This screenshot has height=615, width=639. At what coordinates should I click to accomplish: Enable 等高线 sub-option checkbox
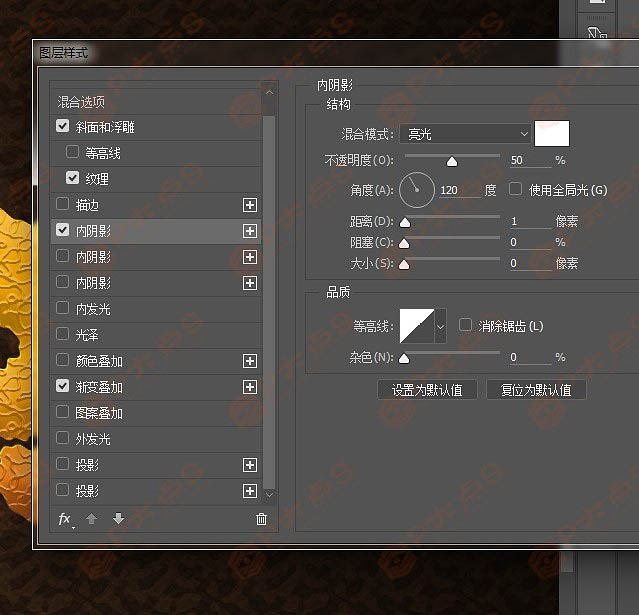(72, 152)
